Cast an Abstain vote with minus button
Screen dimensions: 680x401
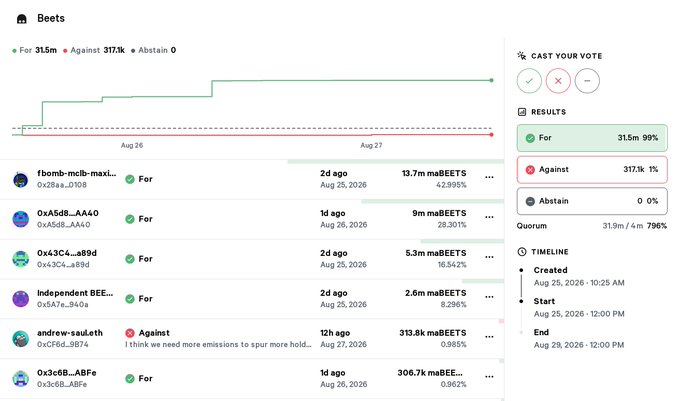[x=587, y=81]
